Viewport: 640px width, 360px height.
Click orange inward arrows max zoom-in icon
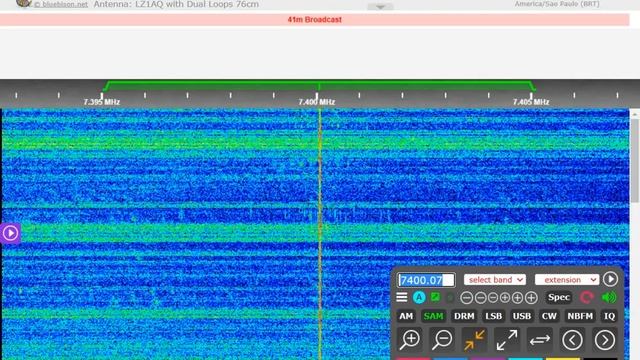pyautogui.click(x=474, y=340)
